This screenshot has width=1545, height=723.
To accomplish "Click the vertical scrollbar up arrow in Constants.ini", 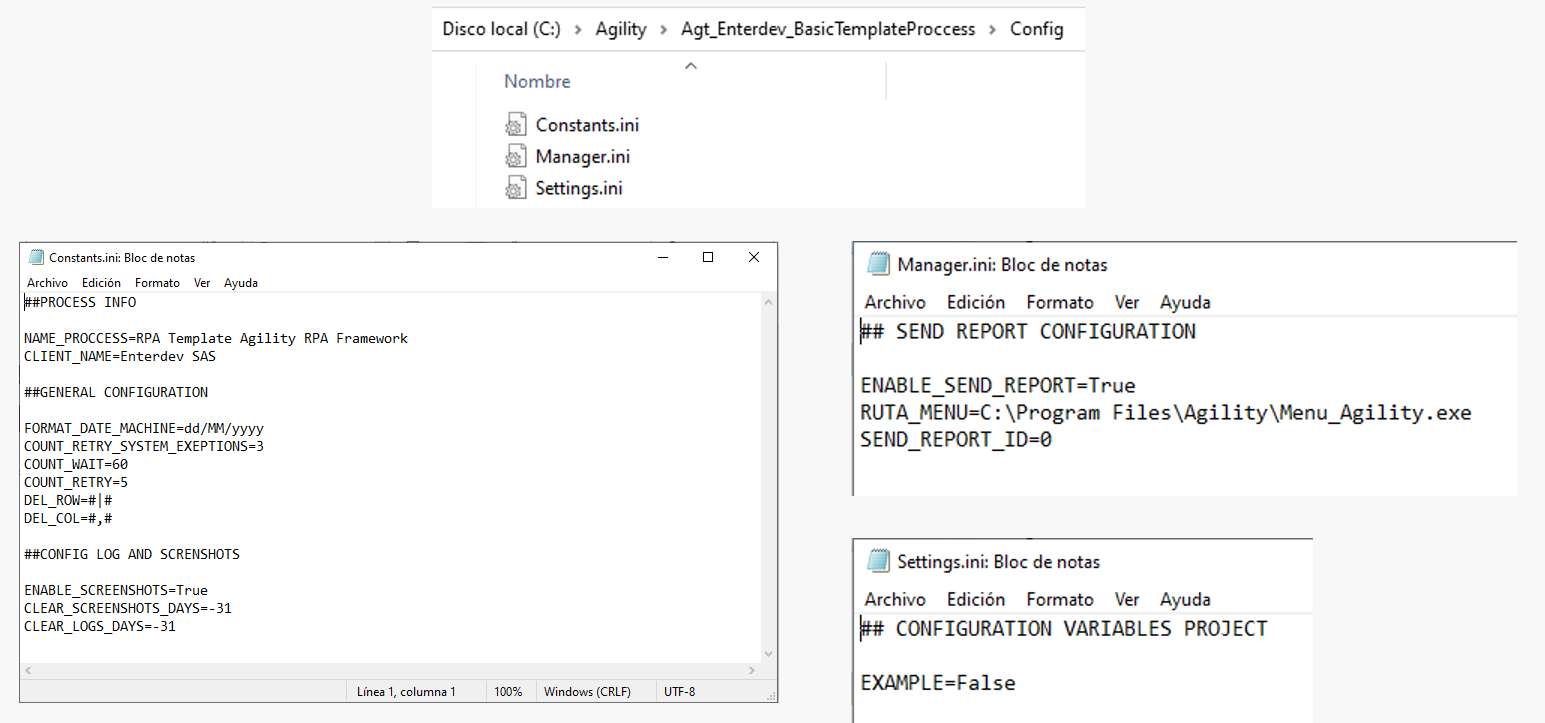I will tap(768, 302).
